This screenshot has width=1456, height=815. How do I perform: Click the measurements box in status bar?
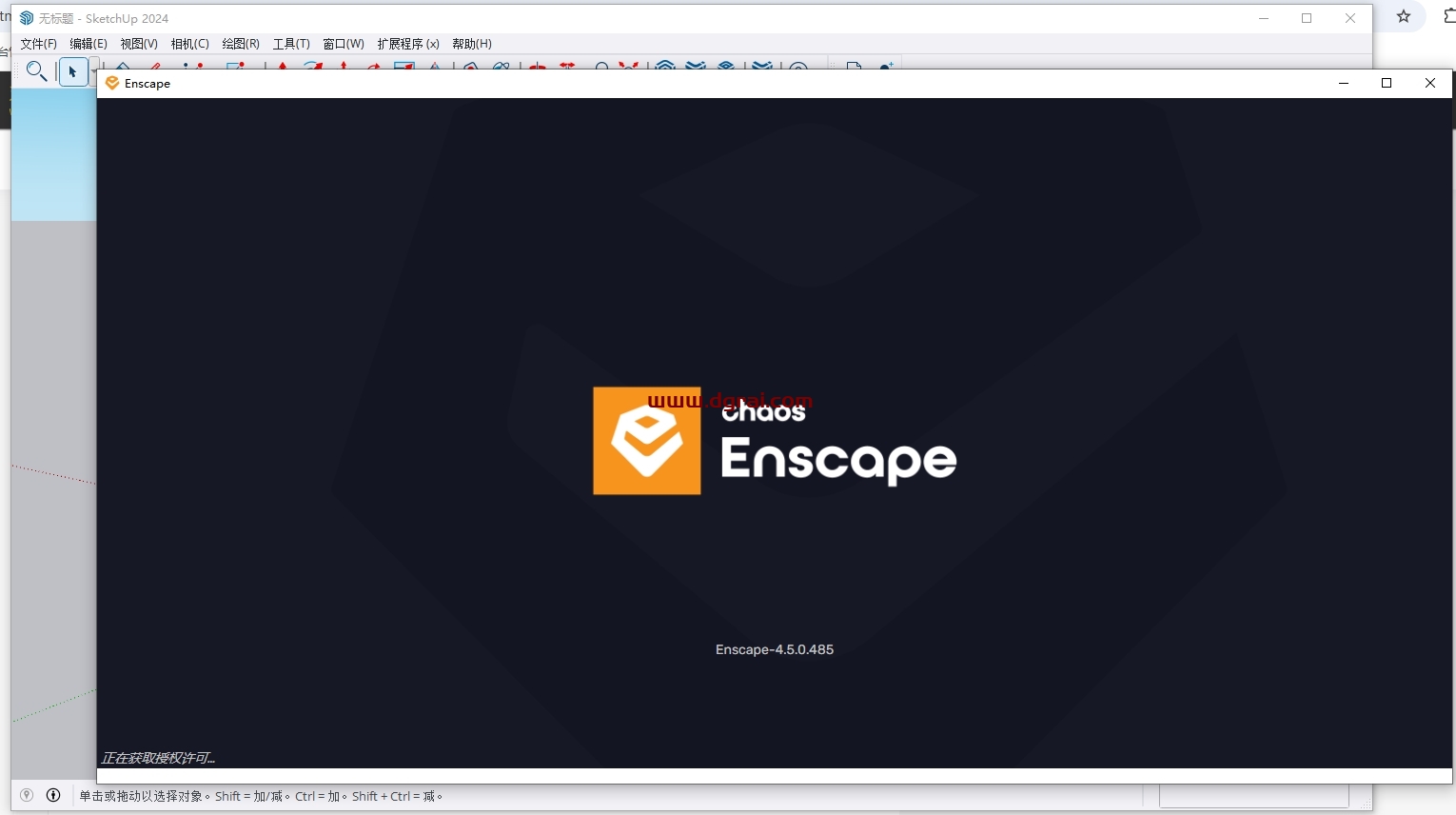pos(1254,796)
